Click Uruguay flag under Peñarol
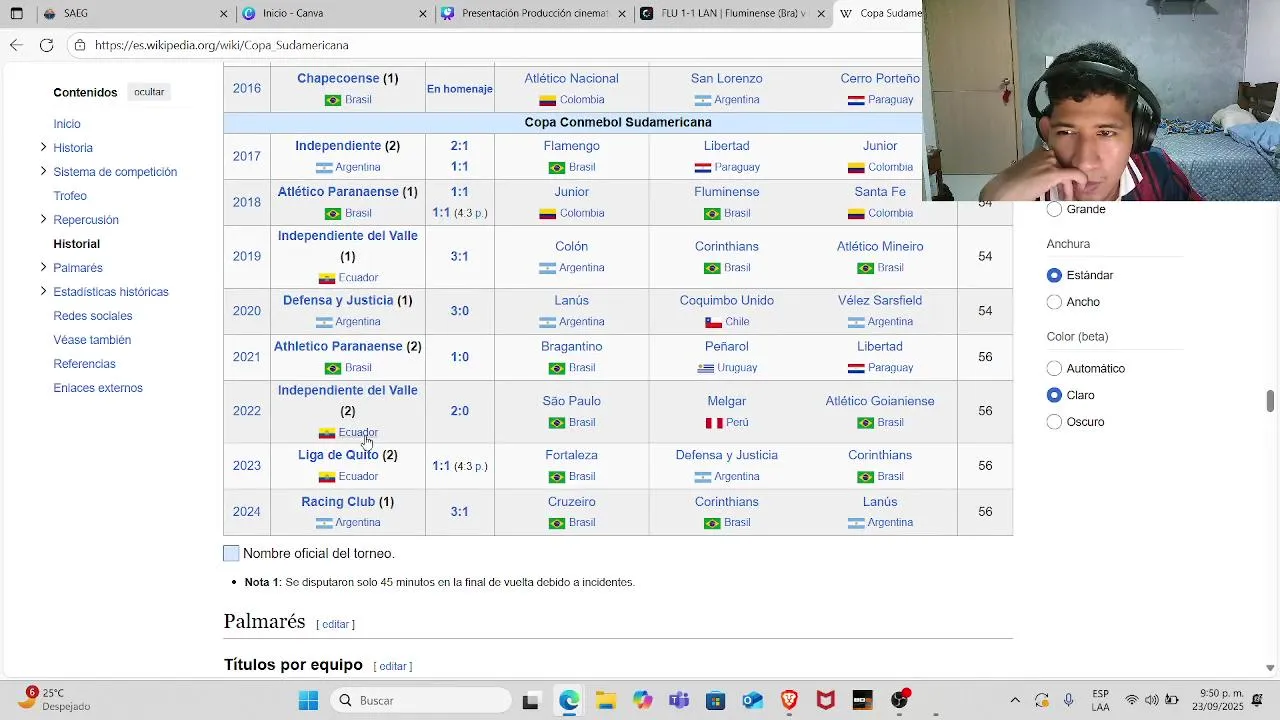Image resolution: width=1280 pixels, height=720 pixels. (706, 368)
